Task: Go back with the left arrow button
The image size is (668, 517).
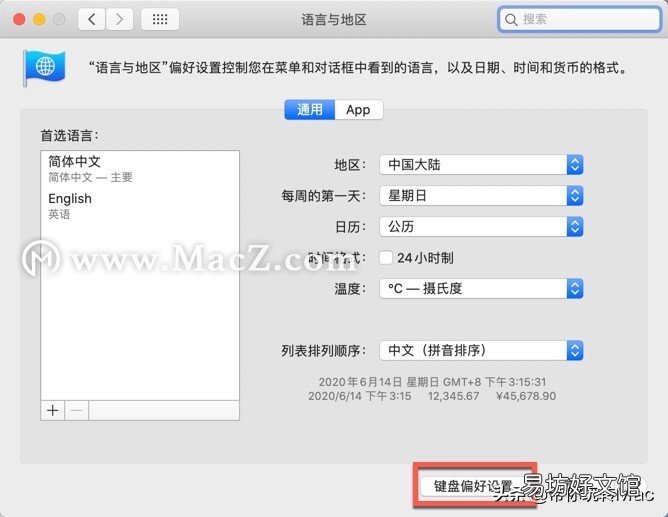Action: point(91,19)
